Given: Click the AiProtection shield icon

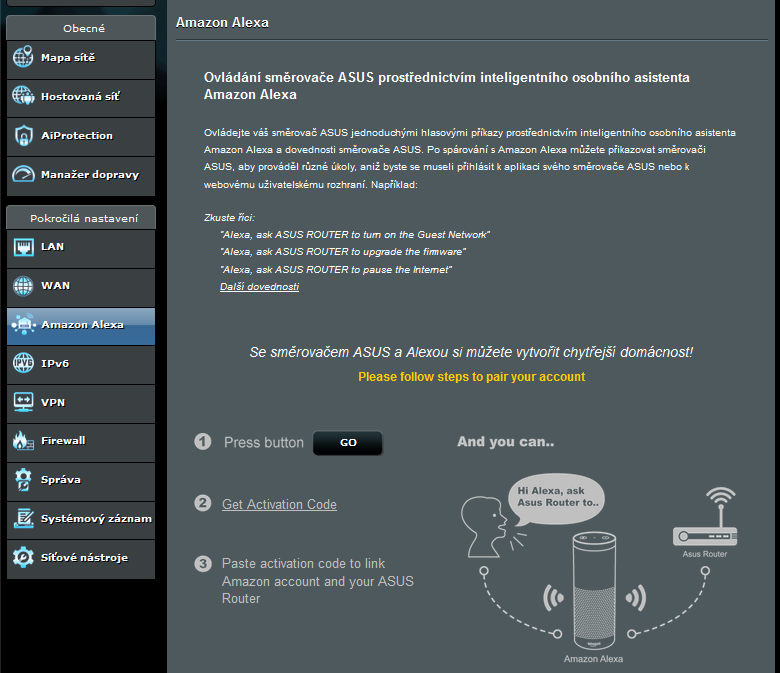Looking at the screenshot, I should click(23, 135).
